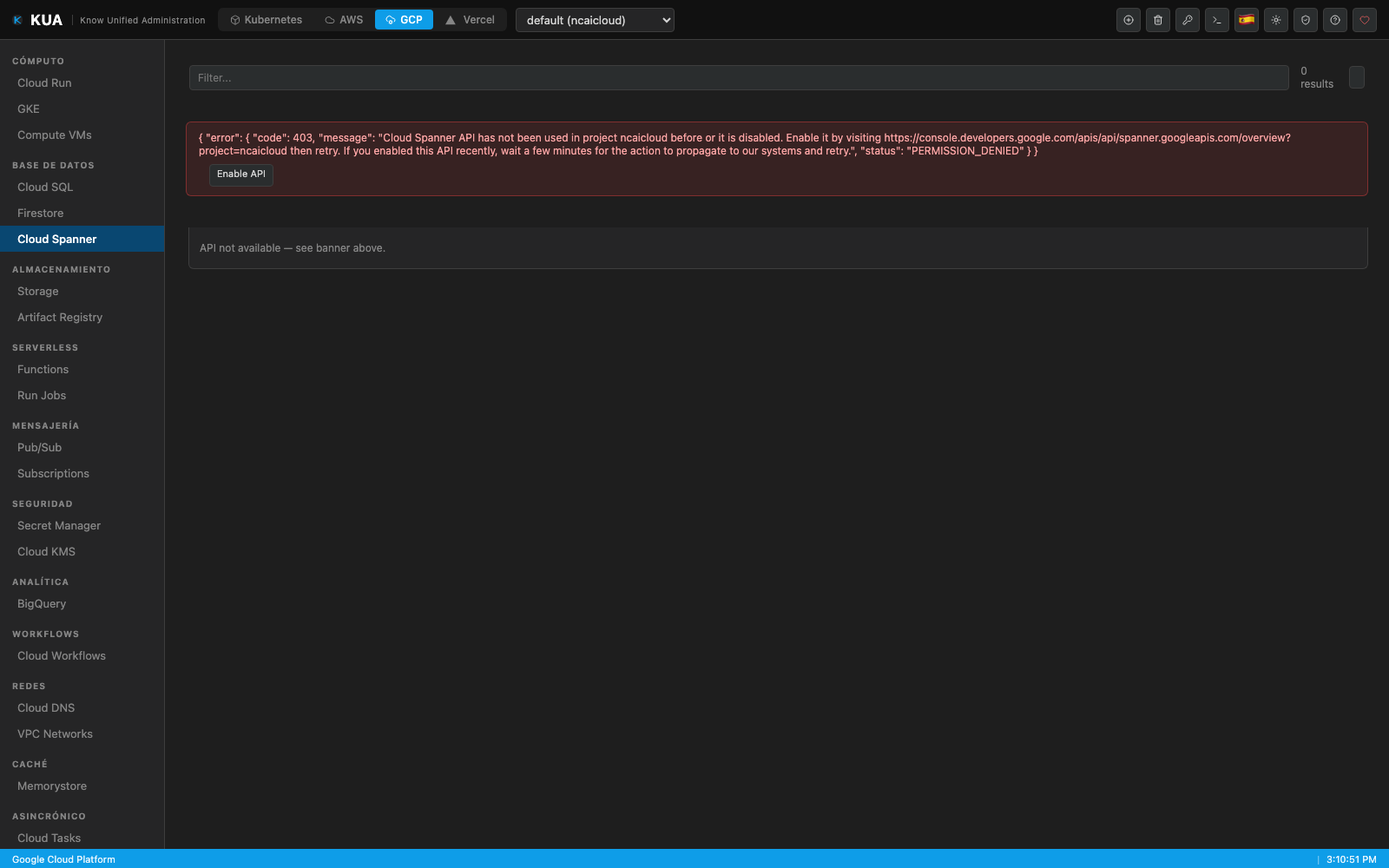Screen dimensions: 1389x868
Task: Switch to the Vercel tab
Action: point(470,20)
